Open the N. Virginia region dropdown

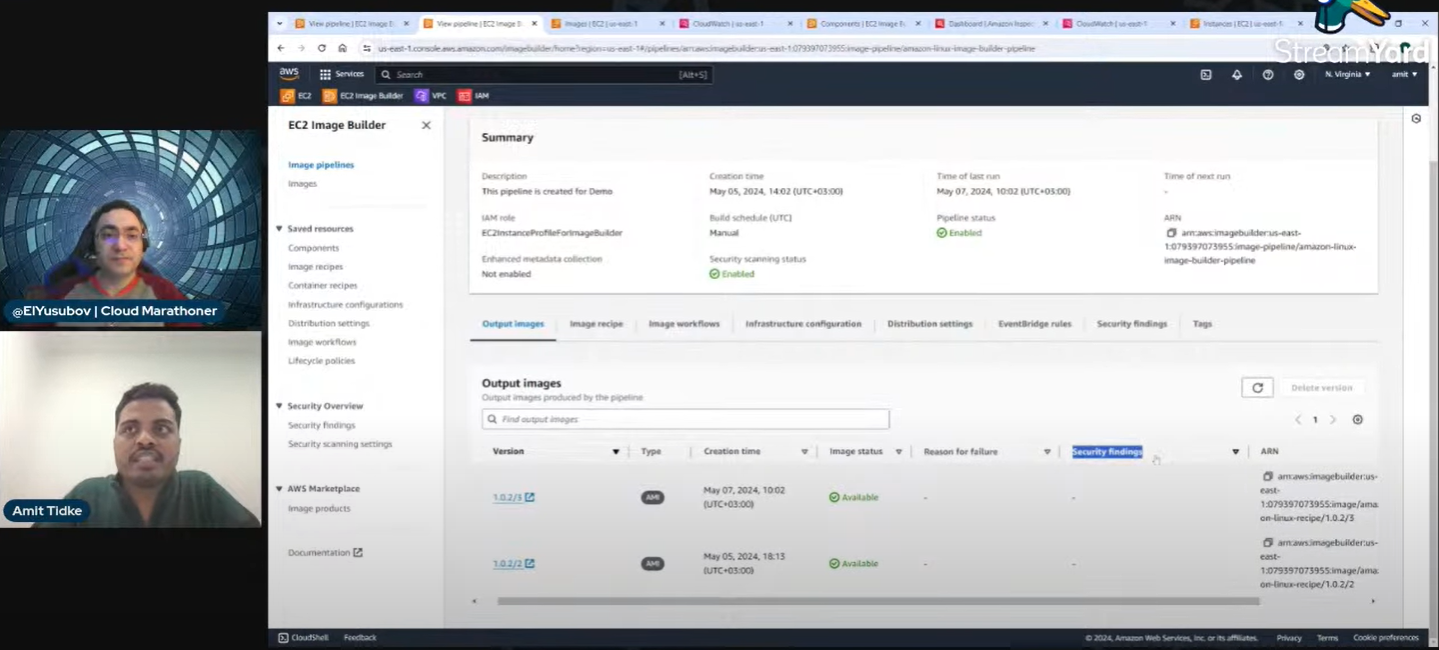pyautogui.click(x=1347, y=74)
